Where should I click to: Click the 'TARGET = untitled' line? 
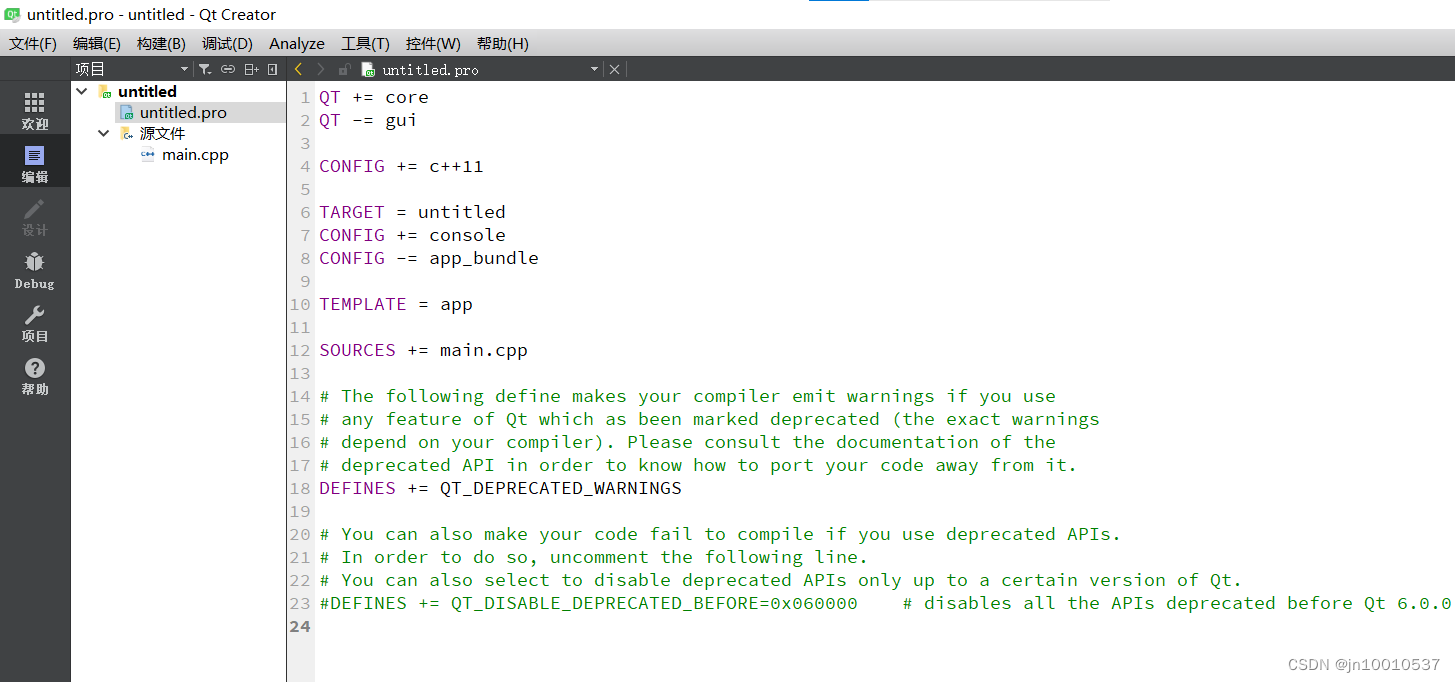tap(412, 212)
